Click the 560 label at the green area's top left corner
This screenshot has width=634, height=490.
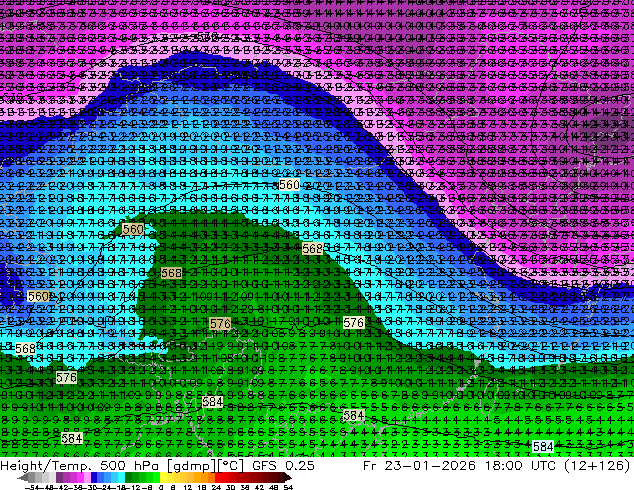133,230
